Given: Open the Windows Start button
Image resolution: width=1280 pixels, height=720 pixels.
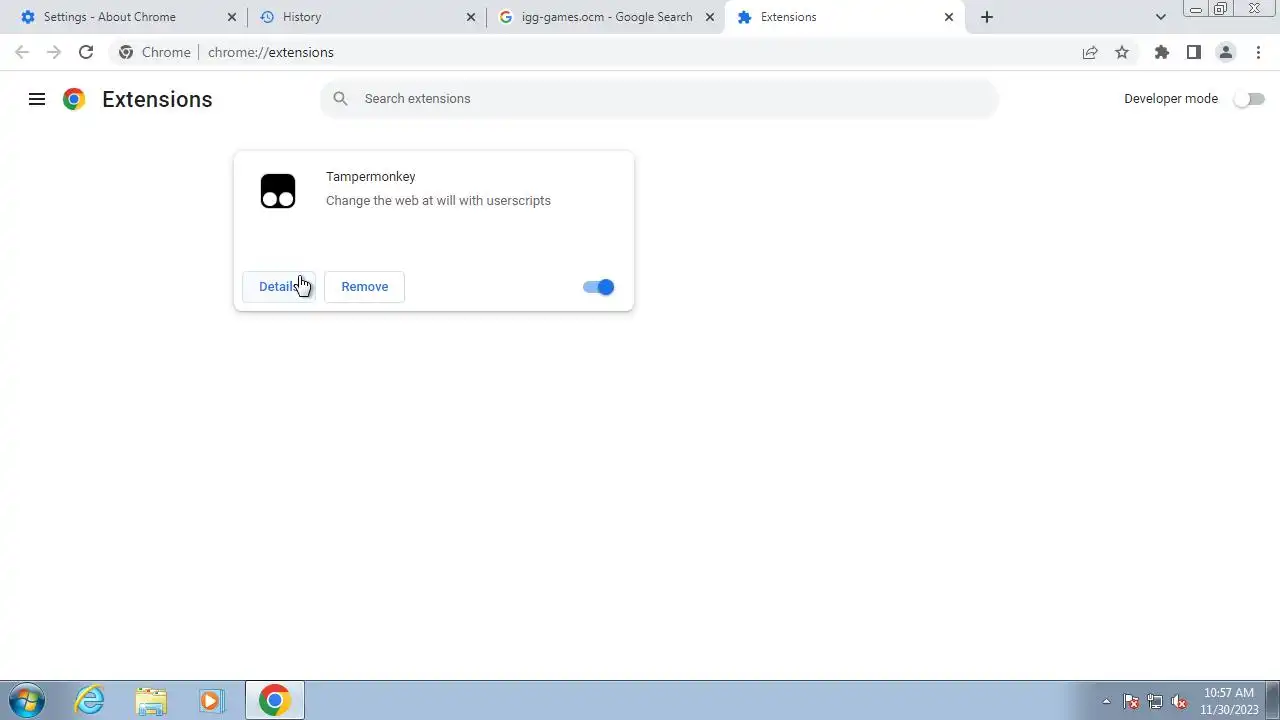Looking at the screenshot, I should [x=27, y=700].
